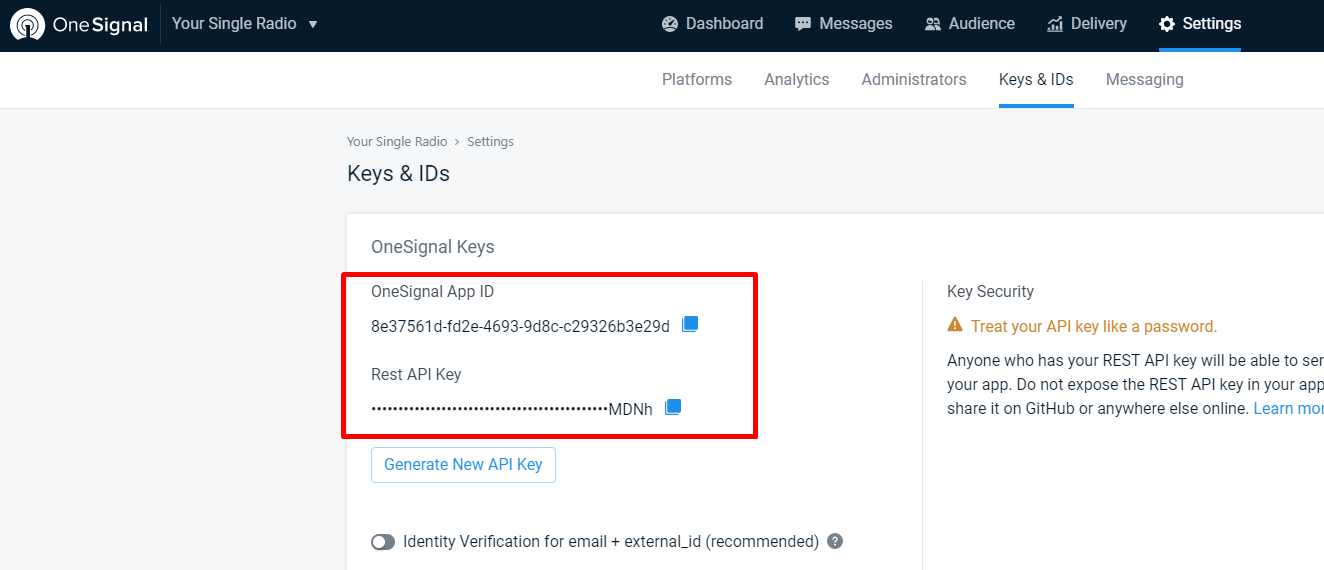Switch to the Analytics tab

pos(797,79)
